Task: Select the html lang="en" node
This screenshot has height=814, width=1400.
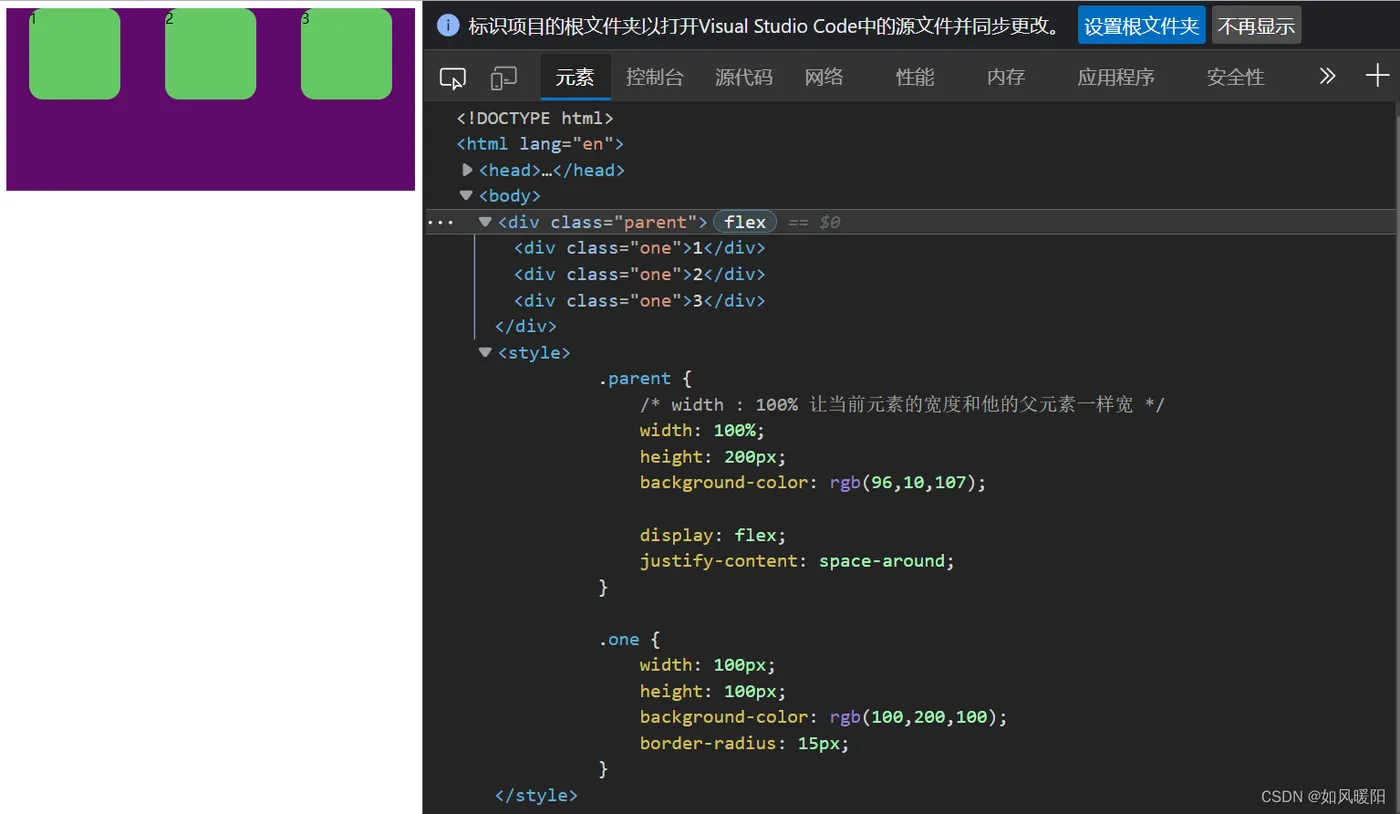Action: (540, 144)
